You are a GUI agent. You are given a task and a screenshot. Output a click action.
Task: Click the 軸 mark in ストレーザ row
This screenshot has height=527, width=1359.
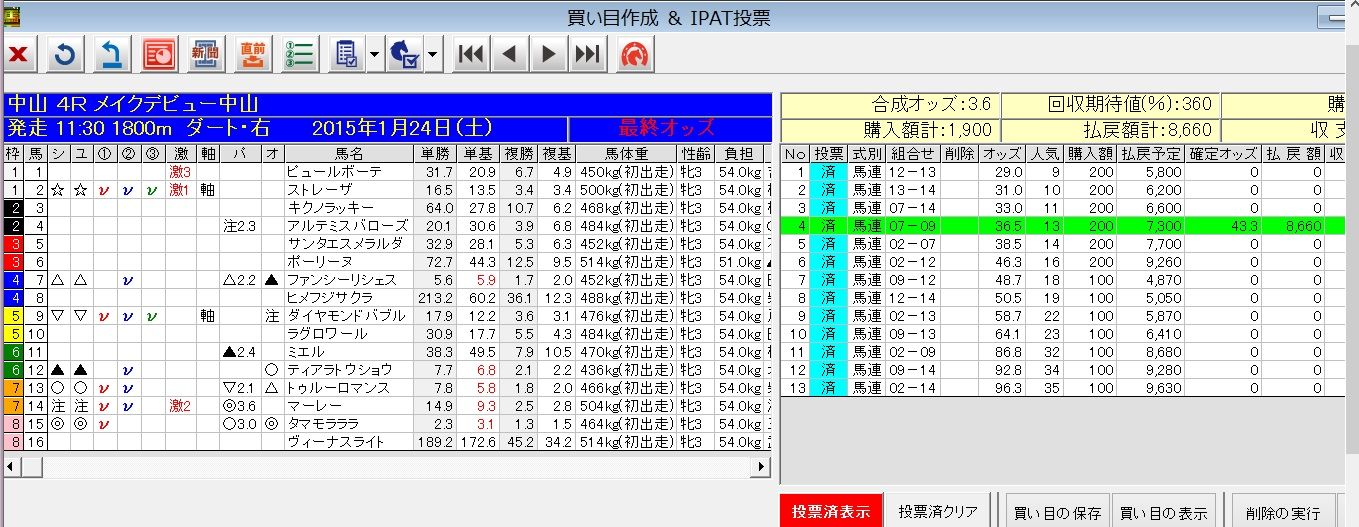208,190
